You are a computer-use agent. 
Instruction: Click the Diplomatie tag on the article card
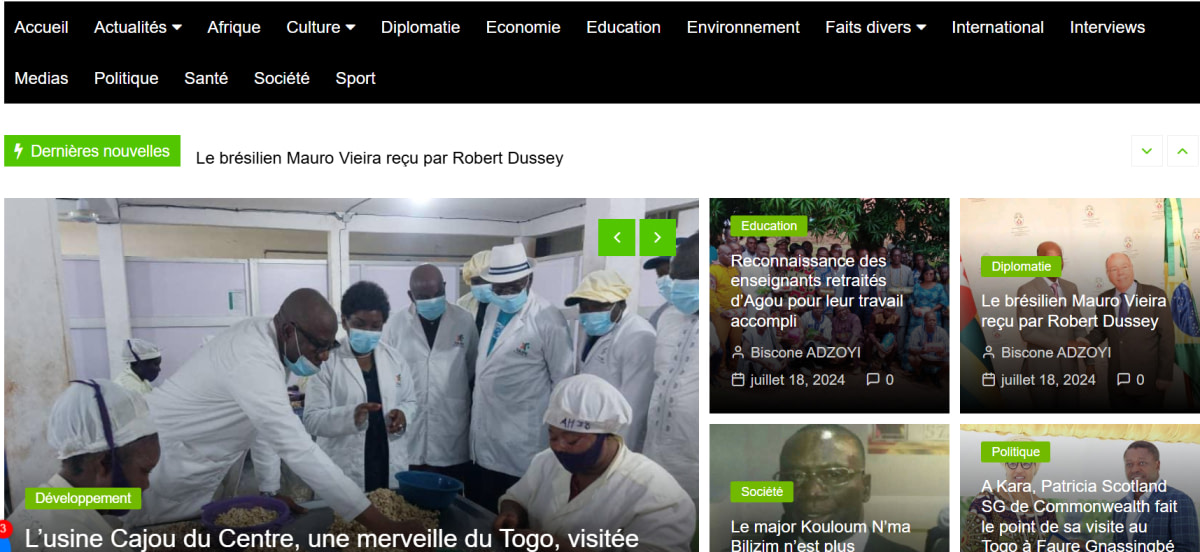[1021, 267]
